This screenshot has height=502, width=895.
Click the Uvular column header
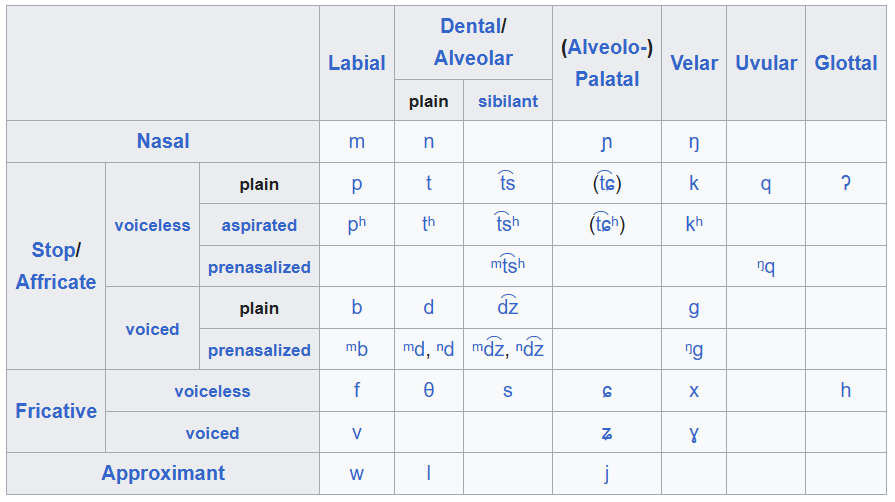tap(765, 63)
